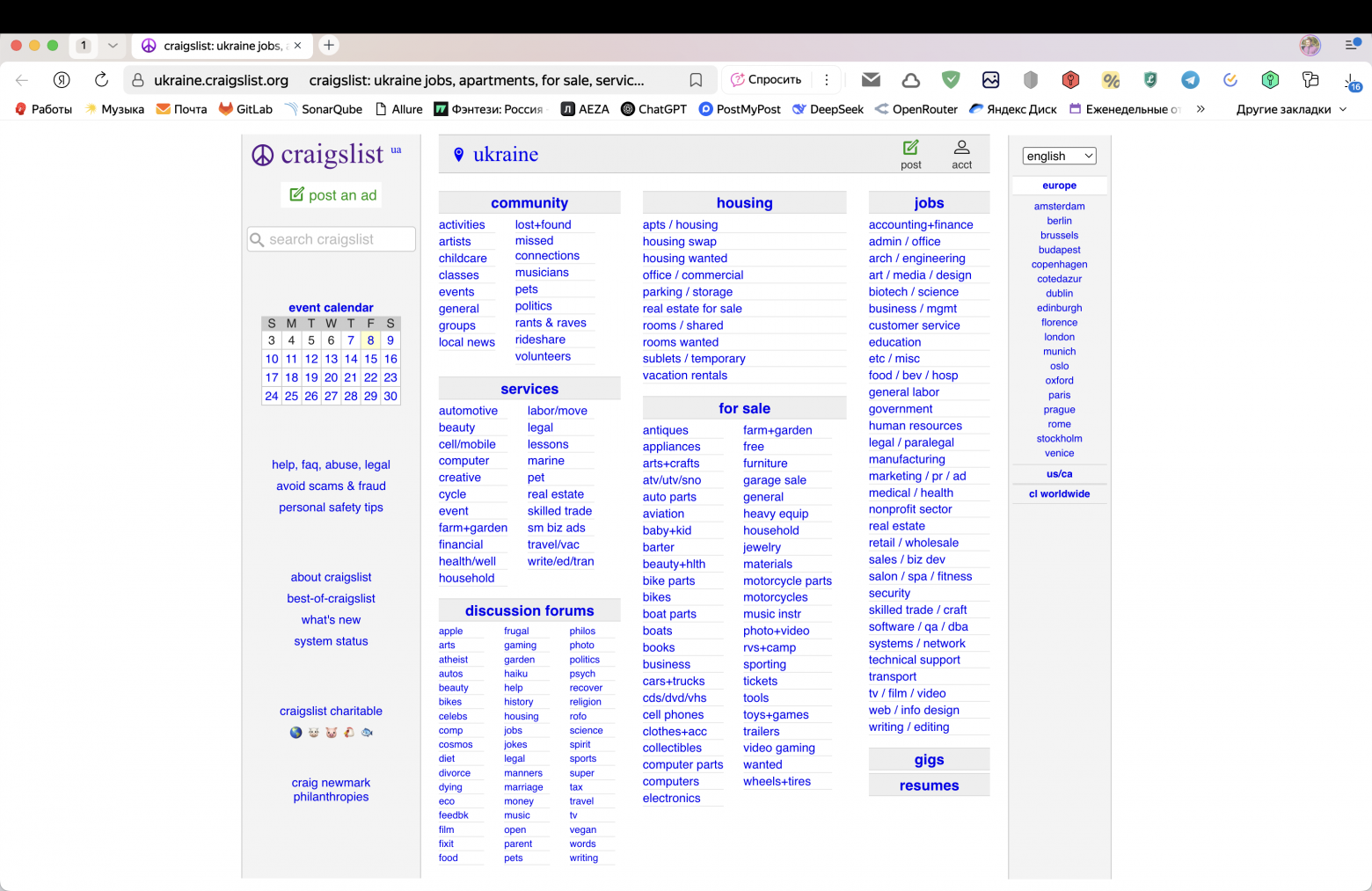Reload the page with the refresh icon
This screenshot has height=891, width=1372.
coord(101,80)
